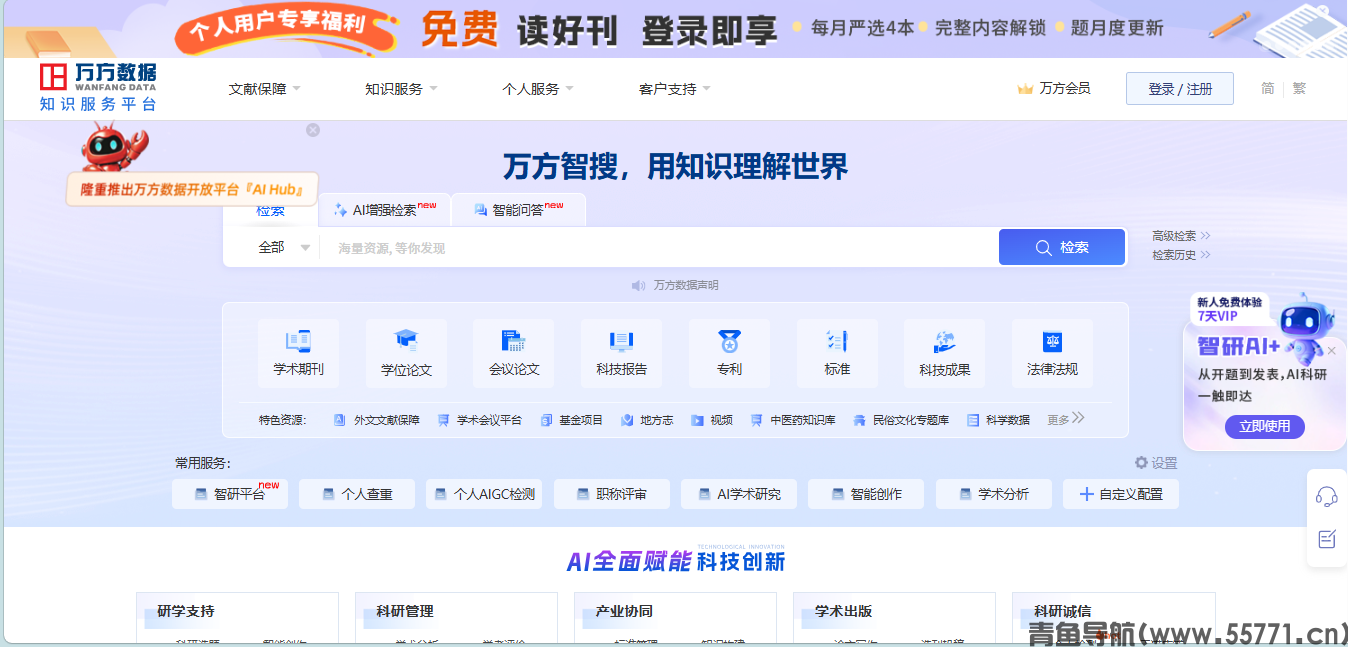1348x647 pixels.
Task: Switch to traditional Chinese 繁
Action: [x=1299, y=89]
